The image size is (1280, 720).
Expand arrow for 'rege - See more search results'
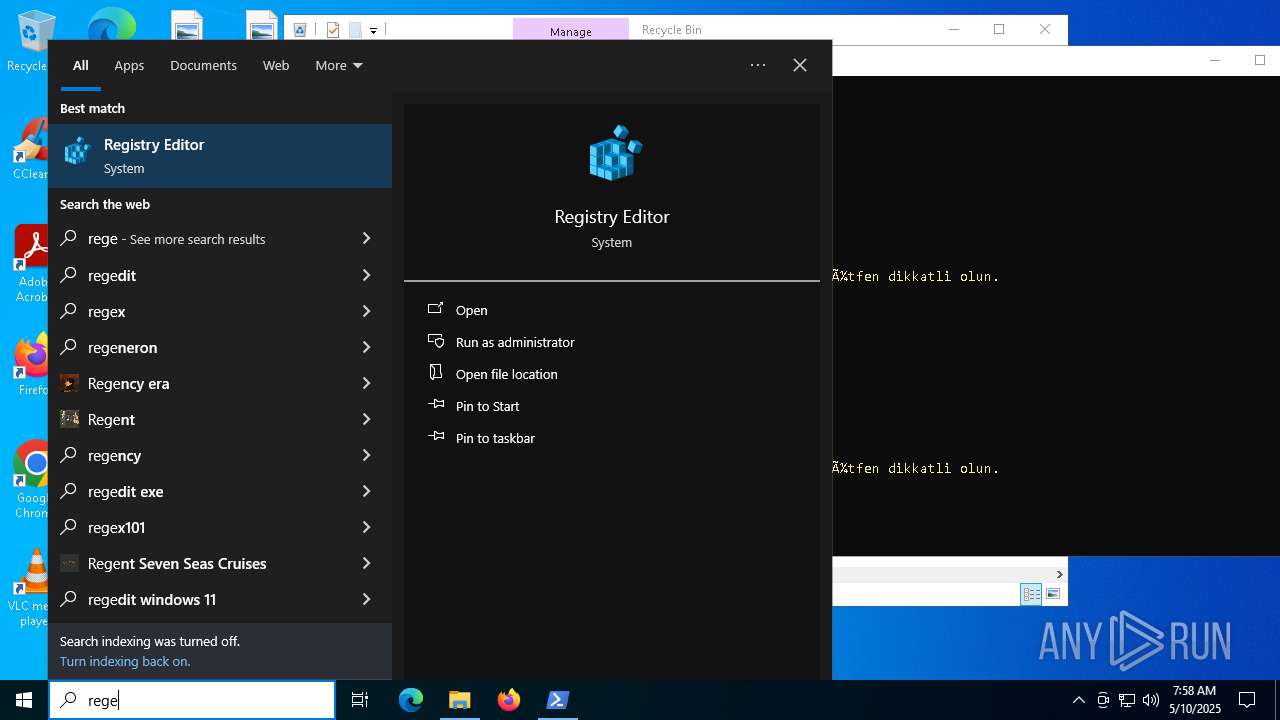tap(366, 239)
